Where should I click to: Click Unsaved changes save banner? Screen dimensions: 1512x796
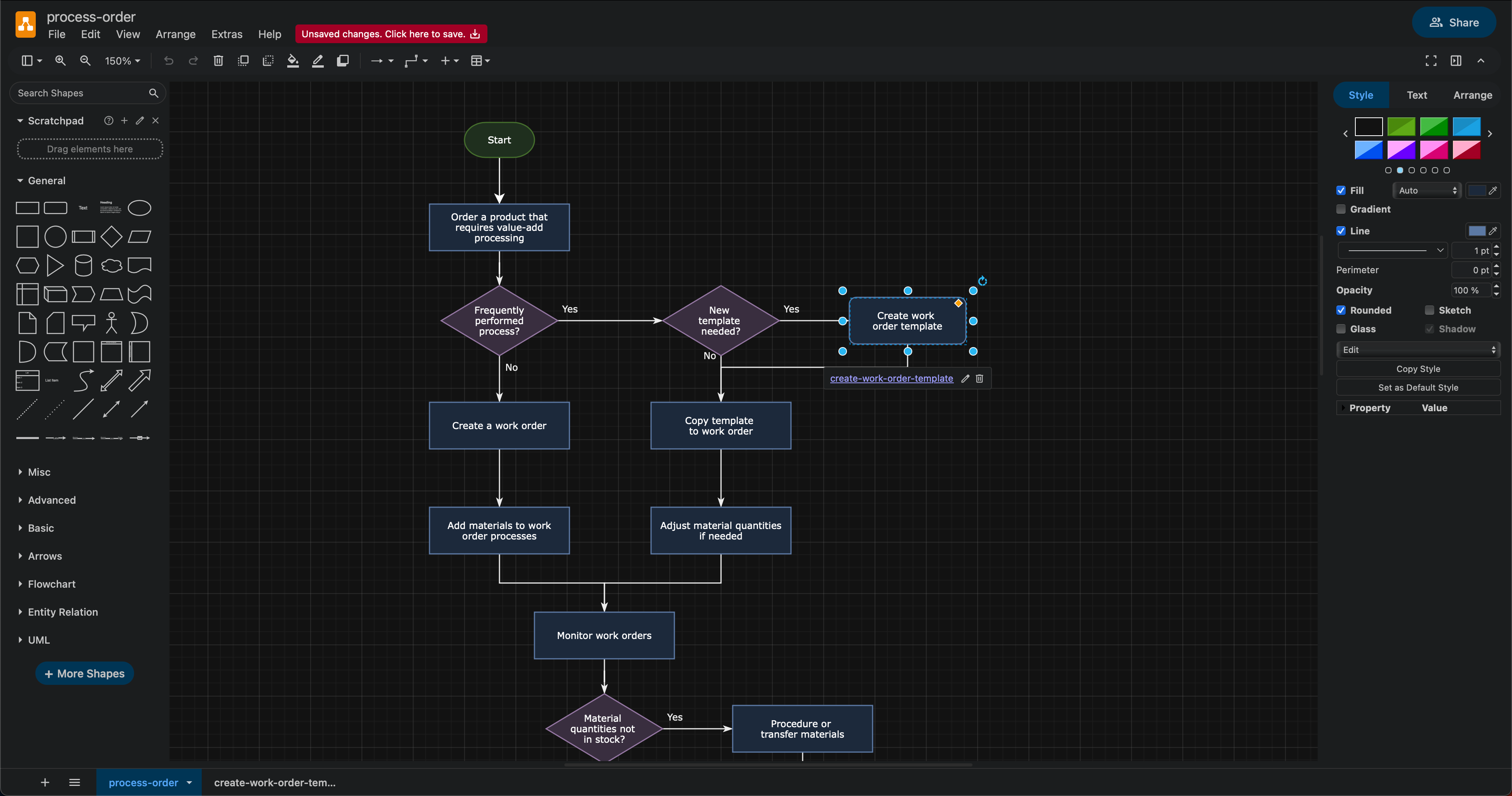390,33
